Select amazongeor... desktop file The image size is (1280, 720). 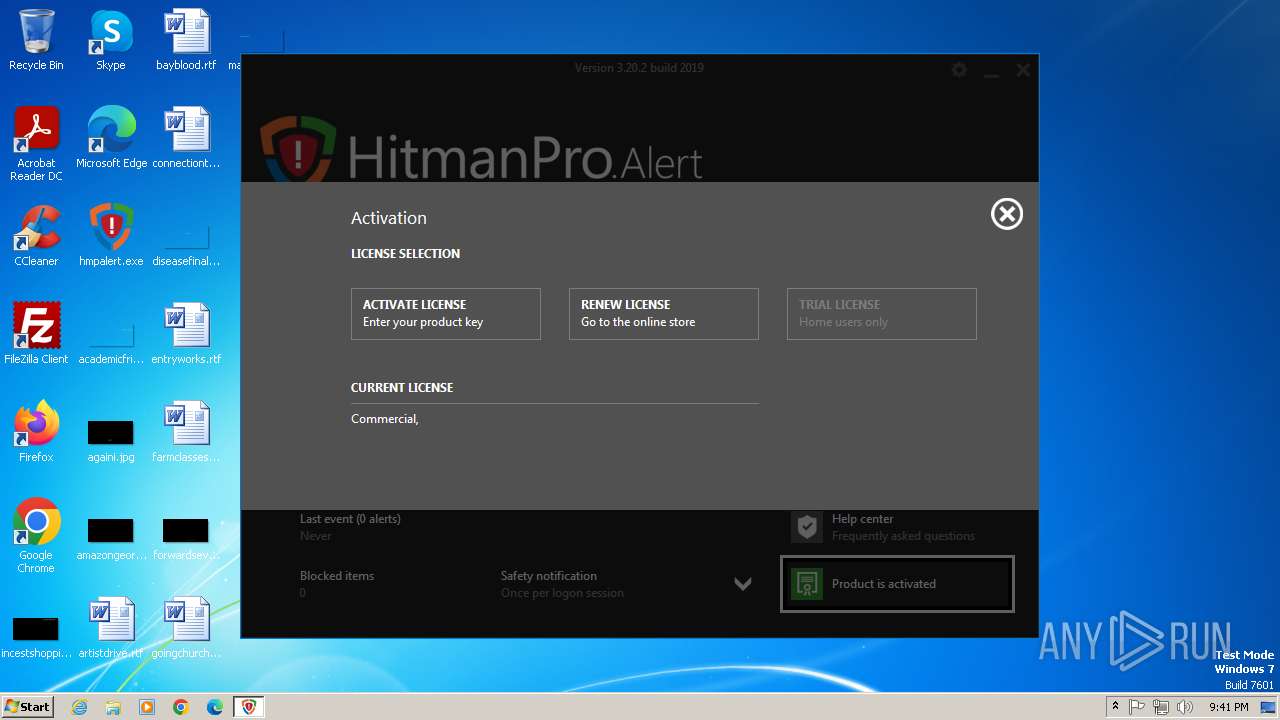[x=111, y=539]
